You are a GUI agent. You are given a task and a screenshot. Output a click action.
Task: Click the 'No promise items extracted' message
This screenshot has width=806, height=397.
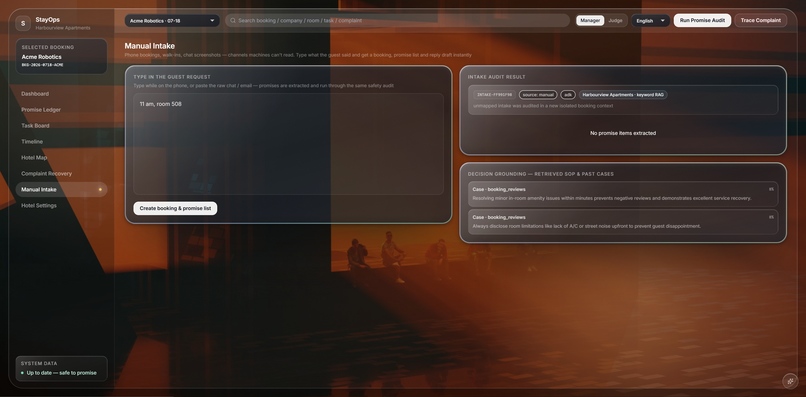click(623, 133)
